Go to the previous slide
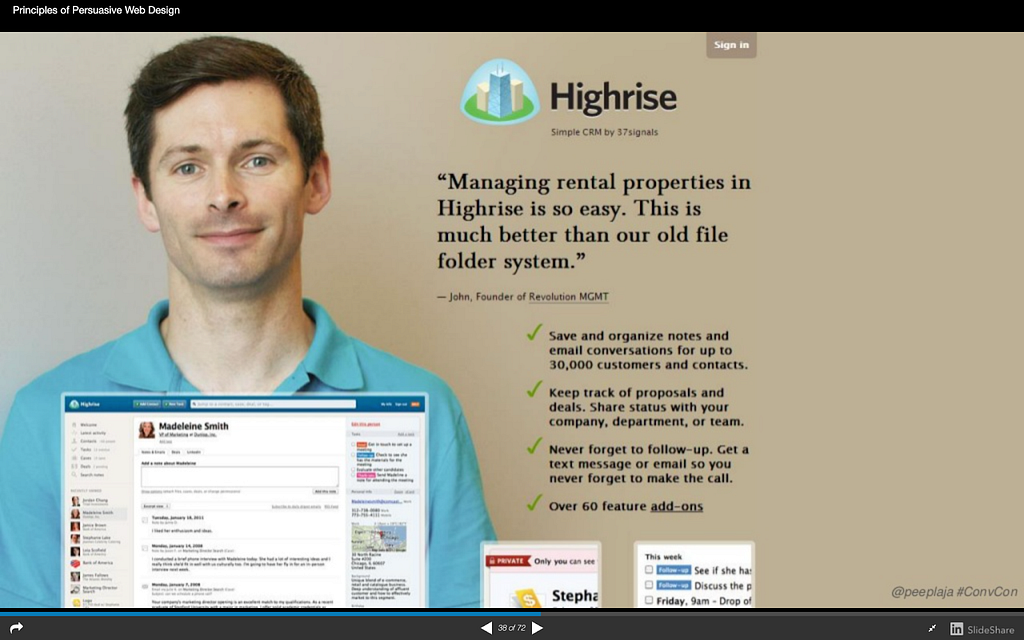This screenshot has width=1024, height=640. [487, 628]
